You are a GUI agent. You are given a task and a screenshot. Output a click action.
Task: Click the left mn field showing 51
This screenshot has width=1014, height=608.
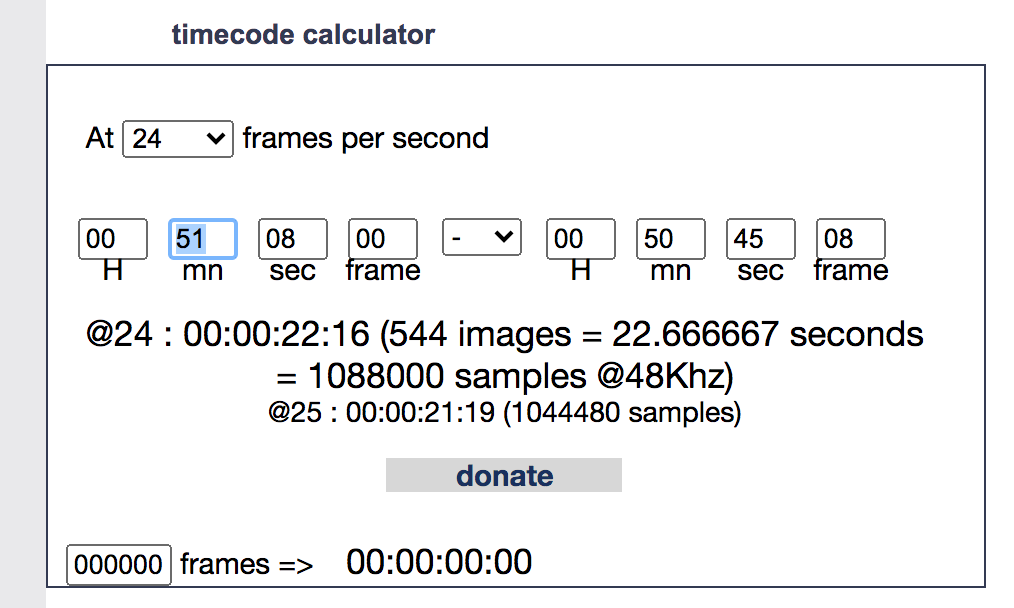[202, 238]
